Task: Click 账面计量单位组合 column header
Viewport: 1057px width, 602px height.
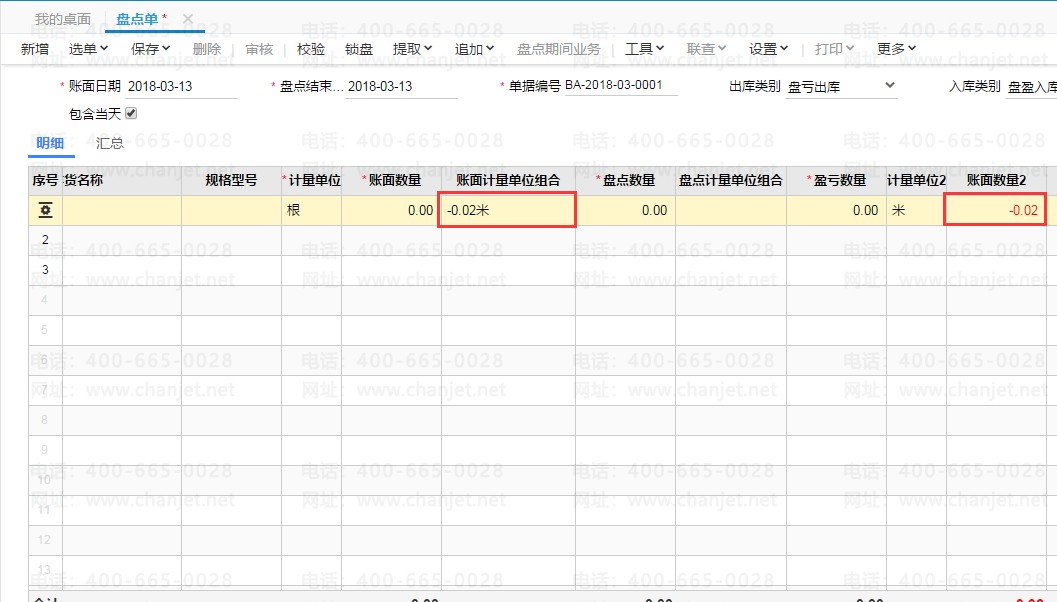Action: tap(508, 180)
